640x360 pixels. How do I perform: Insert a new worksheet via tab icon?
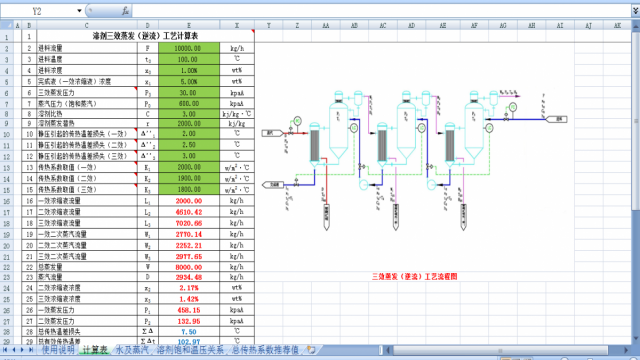pyautogui.click(x=311, y=350)
